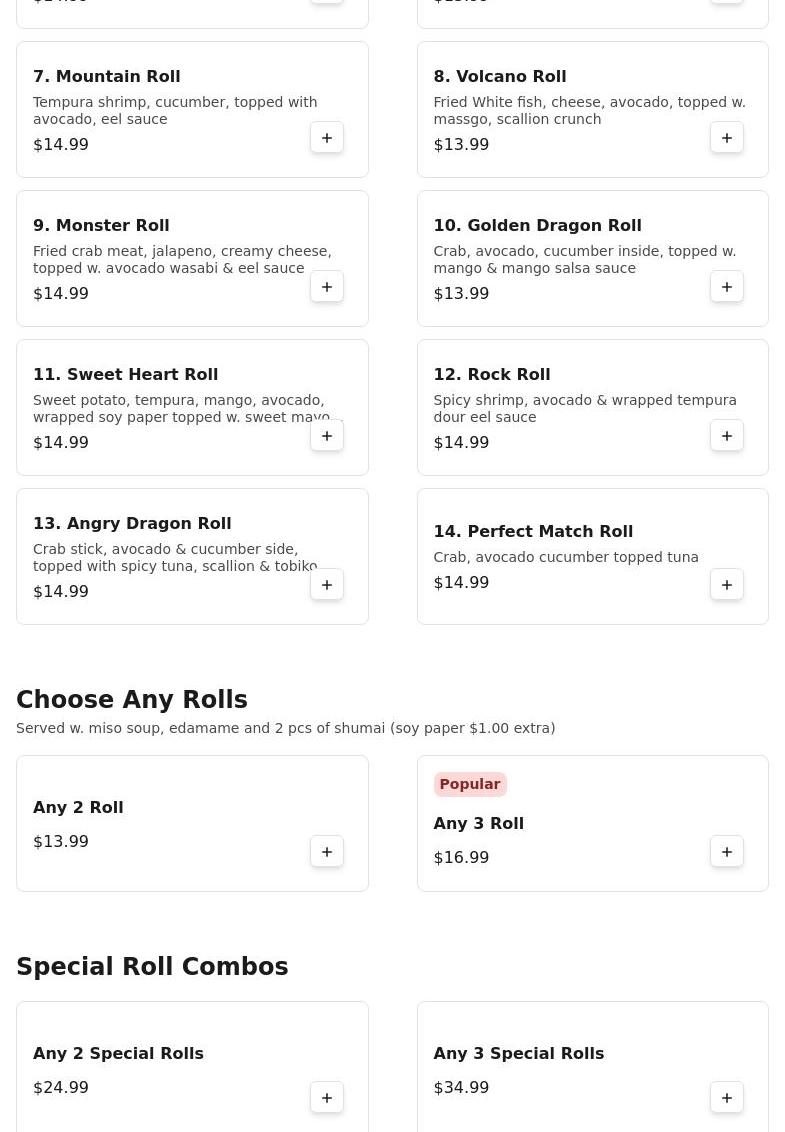This screenshot has width=785, height=1132.
Task: Open the Monster Roll description text
Action: tap(182, 260)
